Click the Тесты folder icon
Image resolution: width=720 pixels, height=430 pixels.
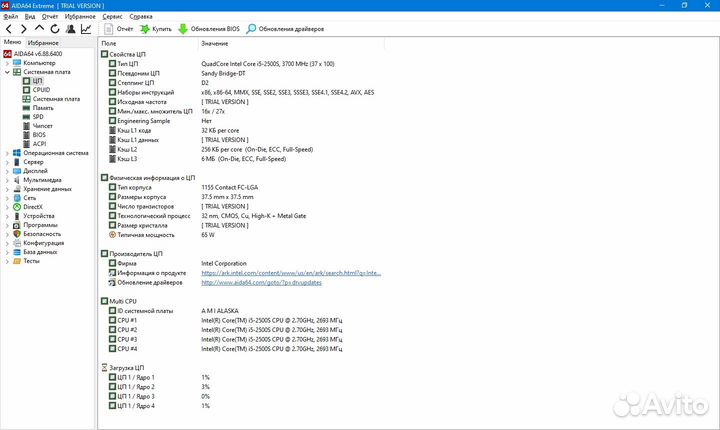pos(17,261)
